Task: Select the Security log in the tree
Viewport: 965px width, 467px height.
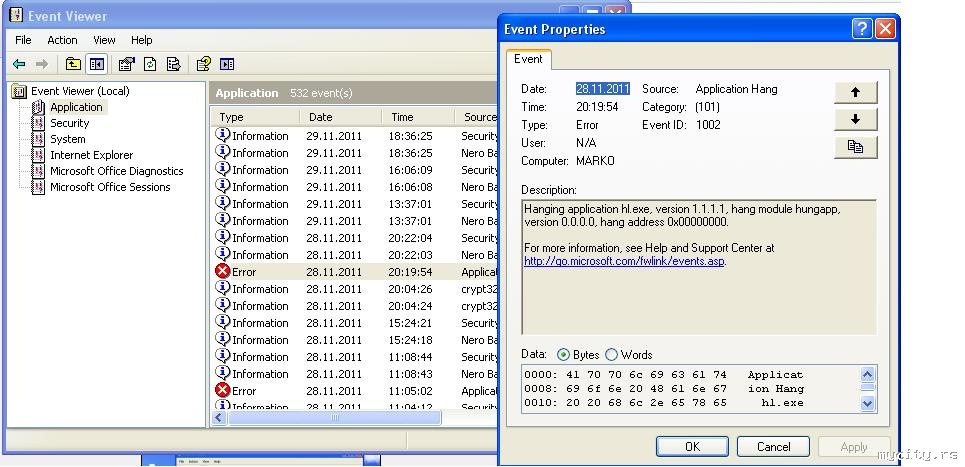Action: click(x=70, y=123)
